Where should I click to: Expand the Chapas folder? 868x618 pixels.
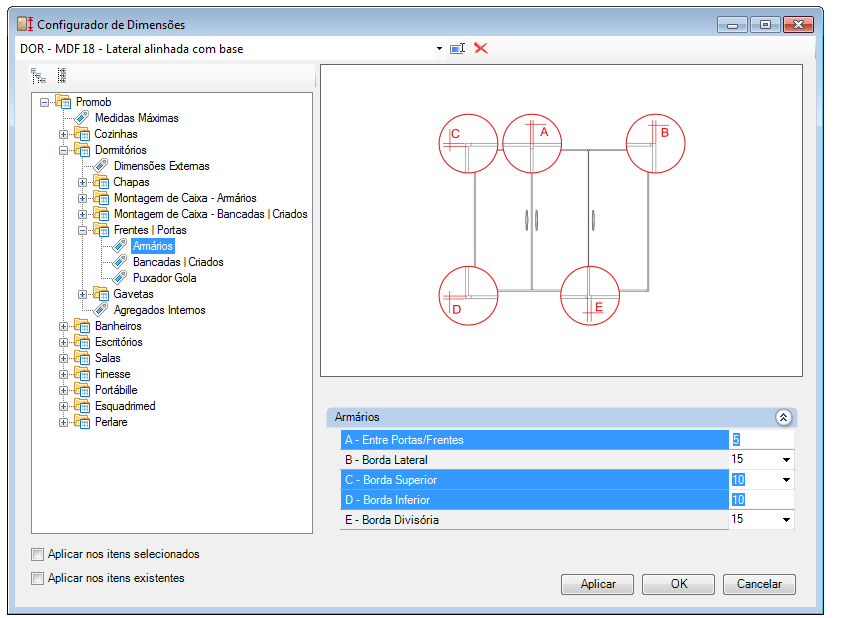tap(82, 183)
